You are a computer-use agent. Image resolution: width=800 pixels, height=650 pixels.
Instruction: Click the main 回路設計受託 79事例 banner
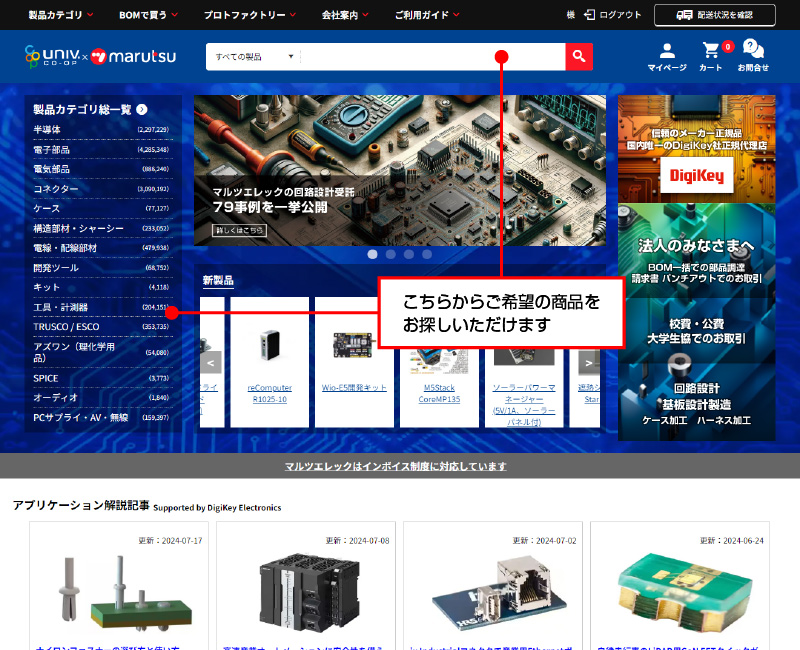[x=399, y=170]
